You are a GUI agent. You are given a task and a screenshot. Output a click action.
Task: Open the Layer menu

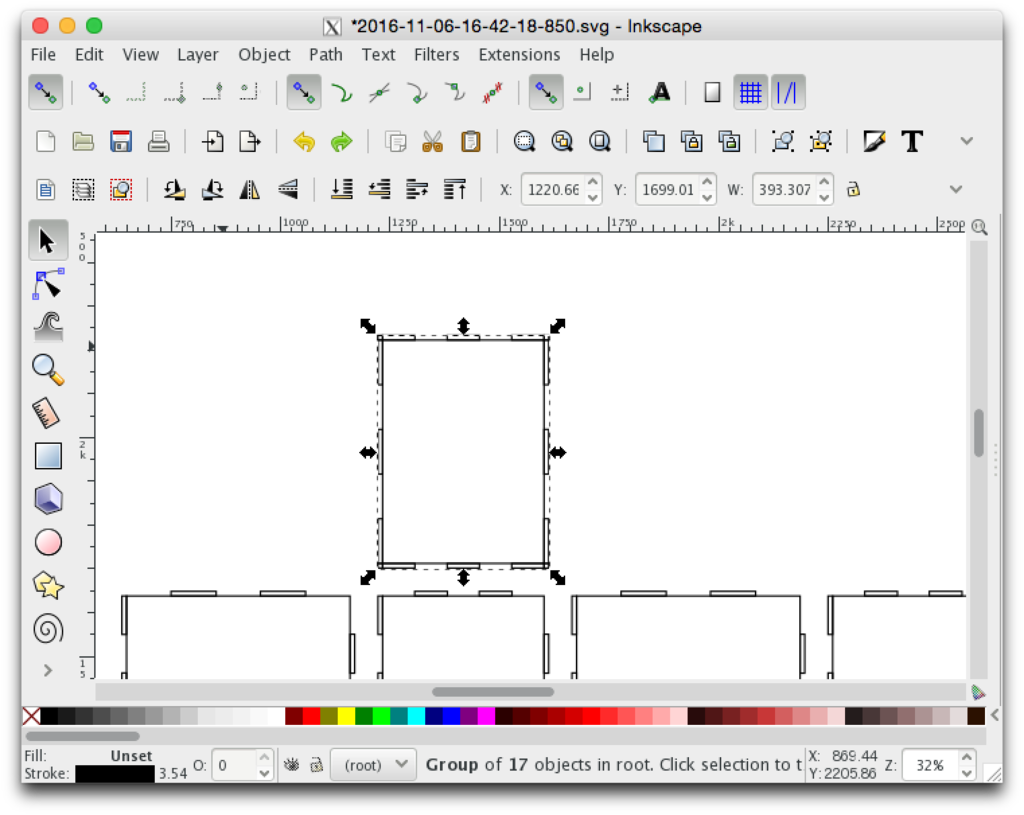(198, 54)
